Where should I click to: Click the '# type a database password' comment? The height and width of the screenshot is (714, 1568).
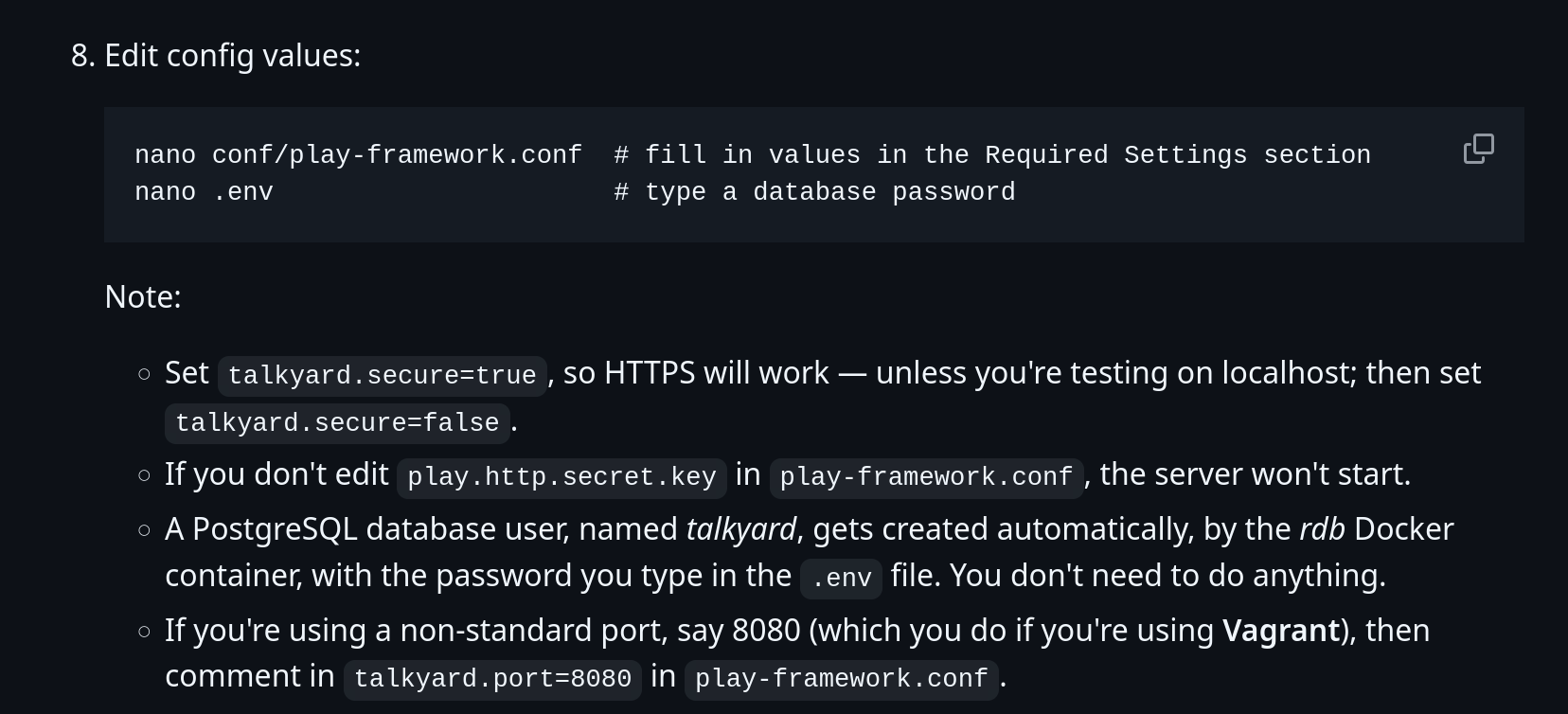(814, 192)
